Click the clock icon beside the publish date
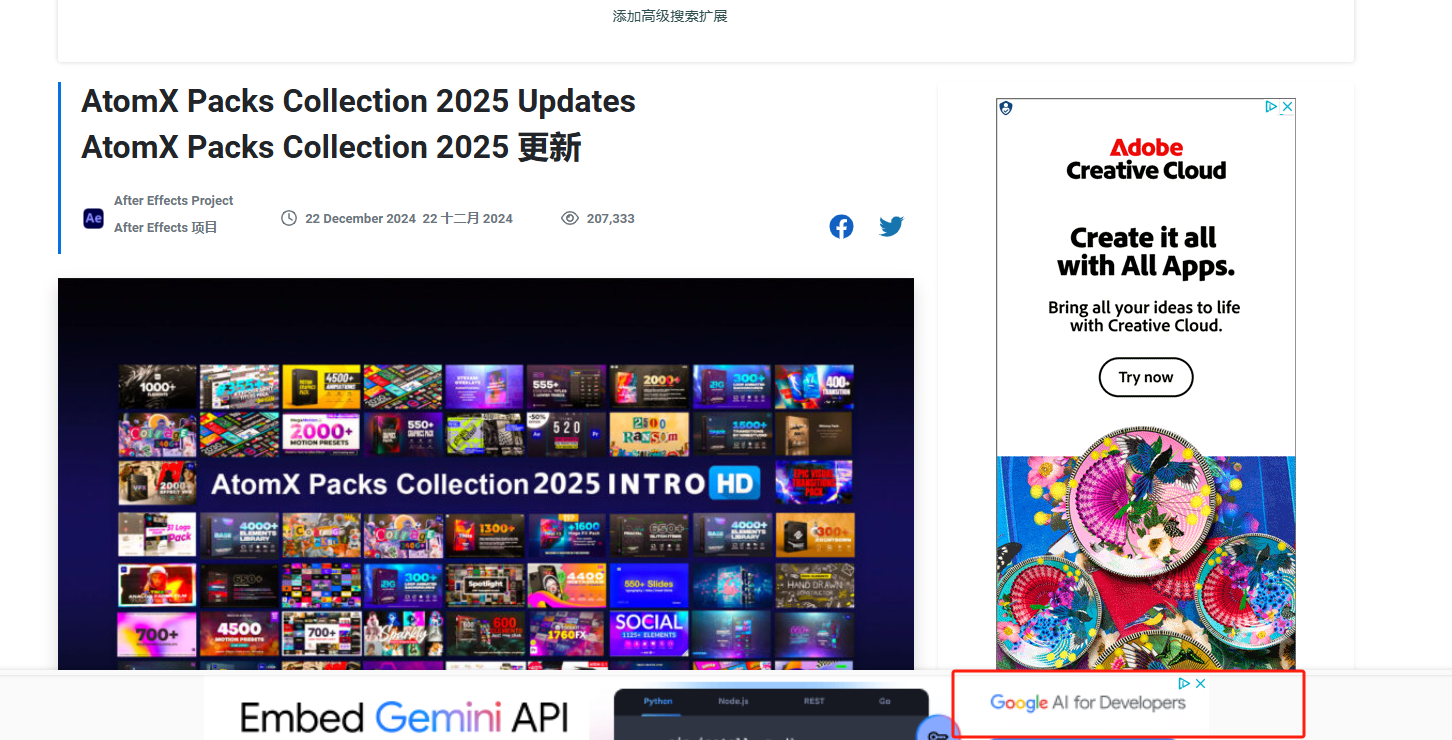This screenshot has width=1452, height=740. pos(289,218)
